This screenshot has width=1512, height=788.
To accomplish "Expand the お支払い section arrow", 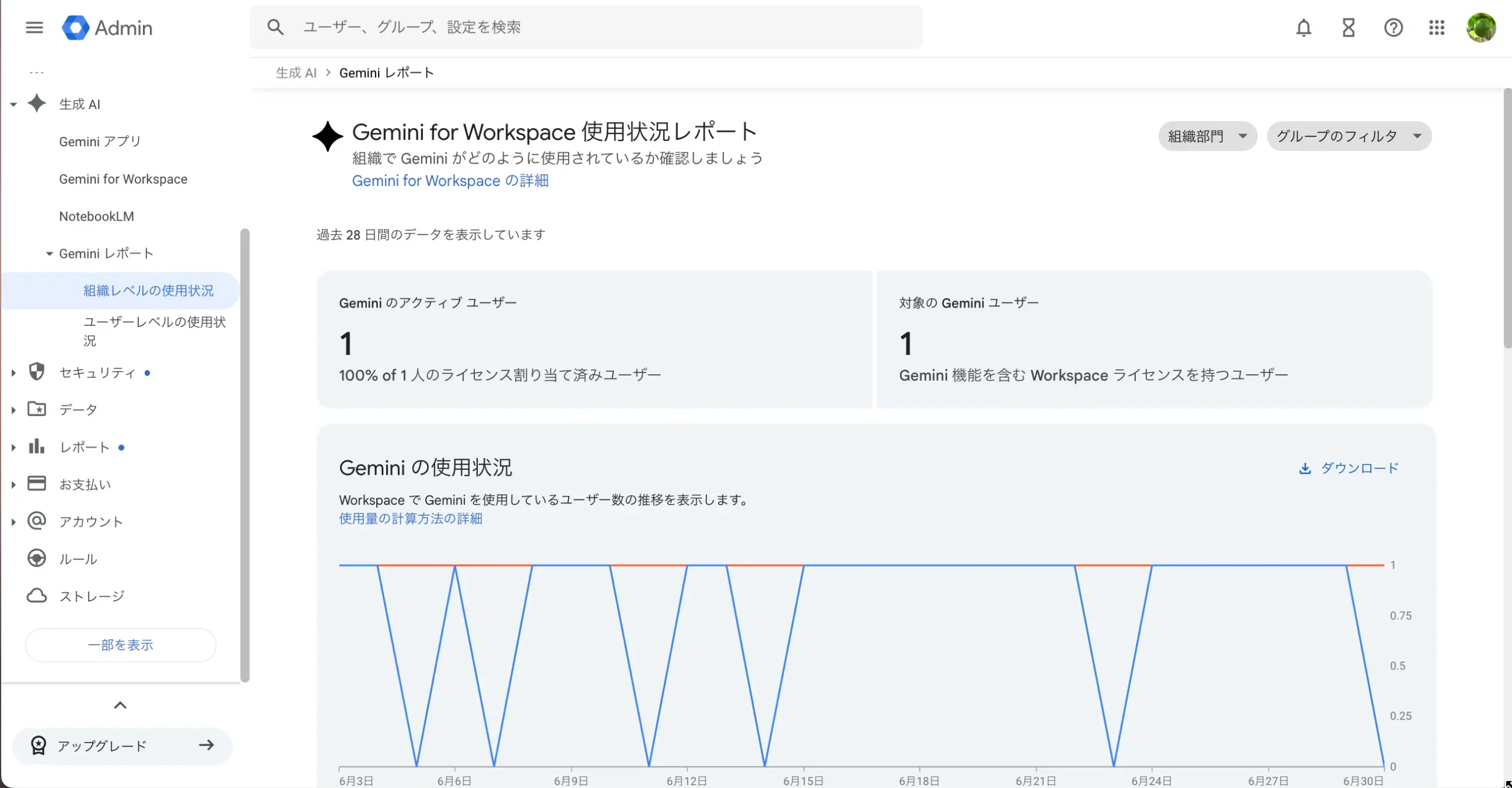I will point(13,485).
